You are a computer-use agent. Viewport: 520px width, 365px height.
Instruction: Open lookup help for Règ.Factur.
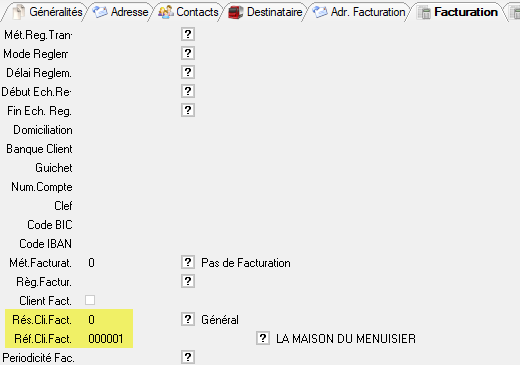(x=188, y=281)
